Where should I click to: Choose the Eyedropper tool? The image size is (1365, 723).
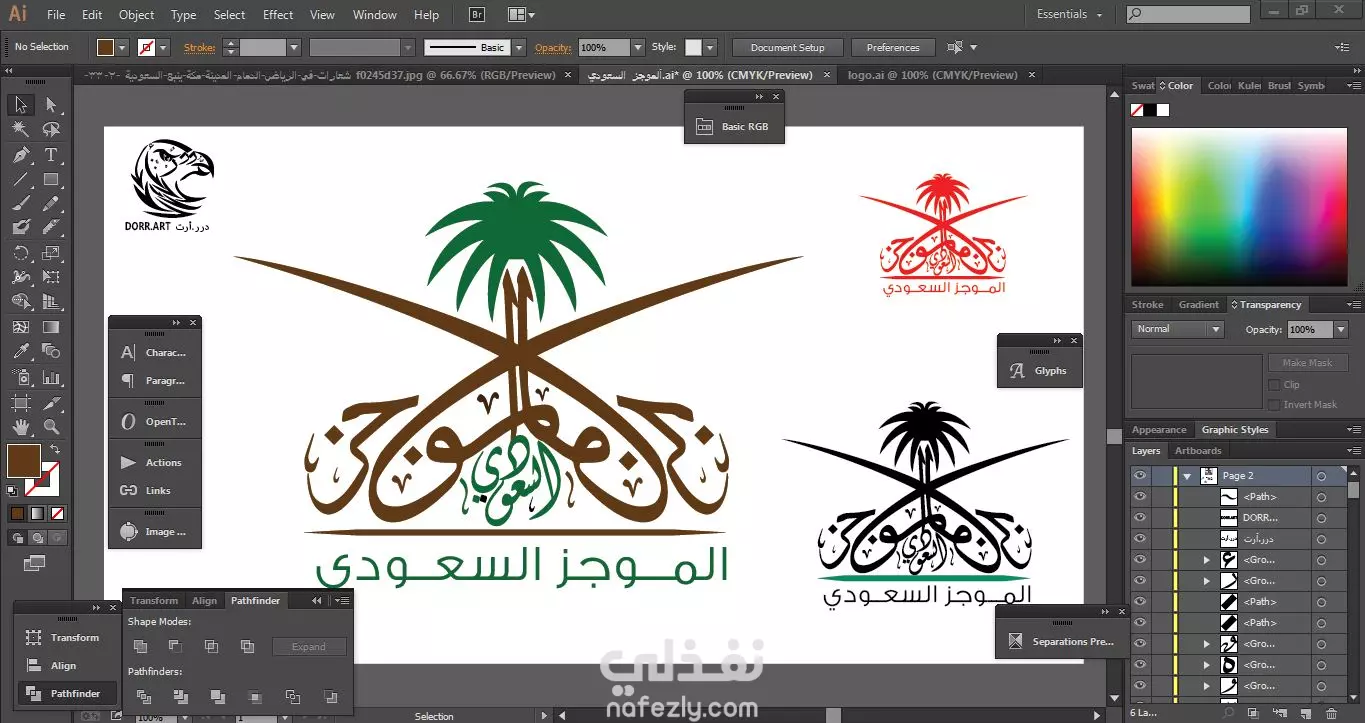21,351
